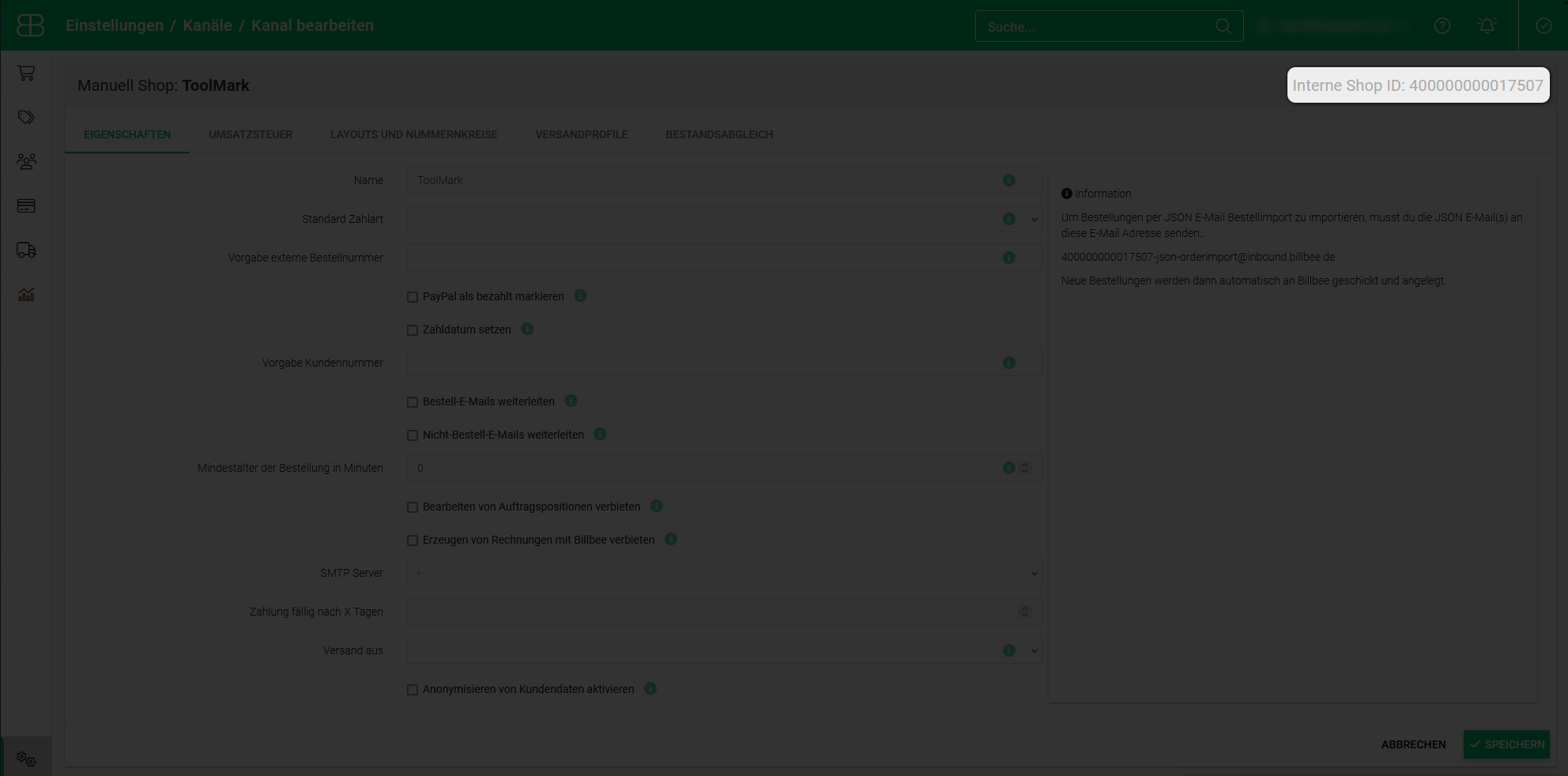Show info for Anonymisieren von Kundendaten

tap(650, 688)
